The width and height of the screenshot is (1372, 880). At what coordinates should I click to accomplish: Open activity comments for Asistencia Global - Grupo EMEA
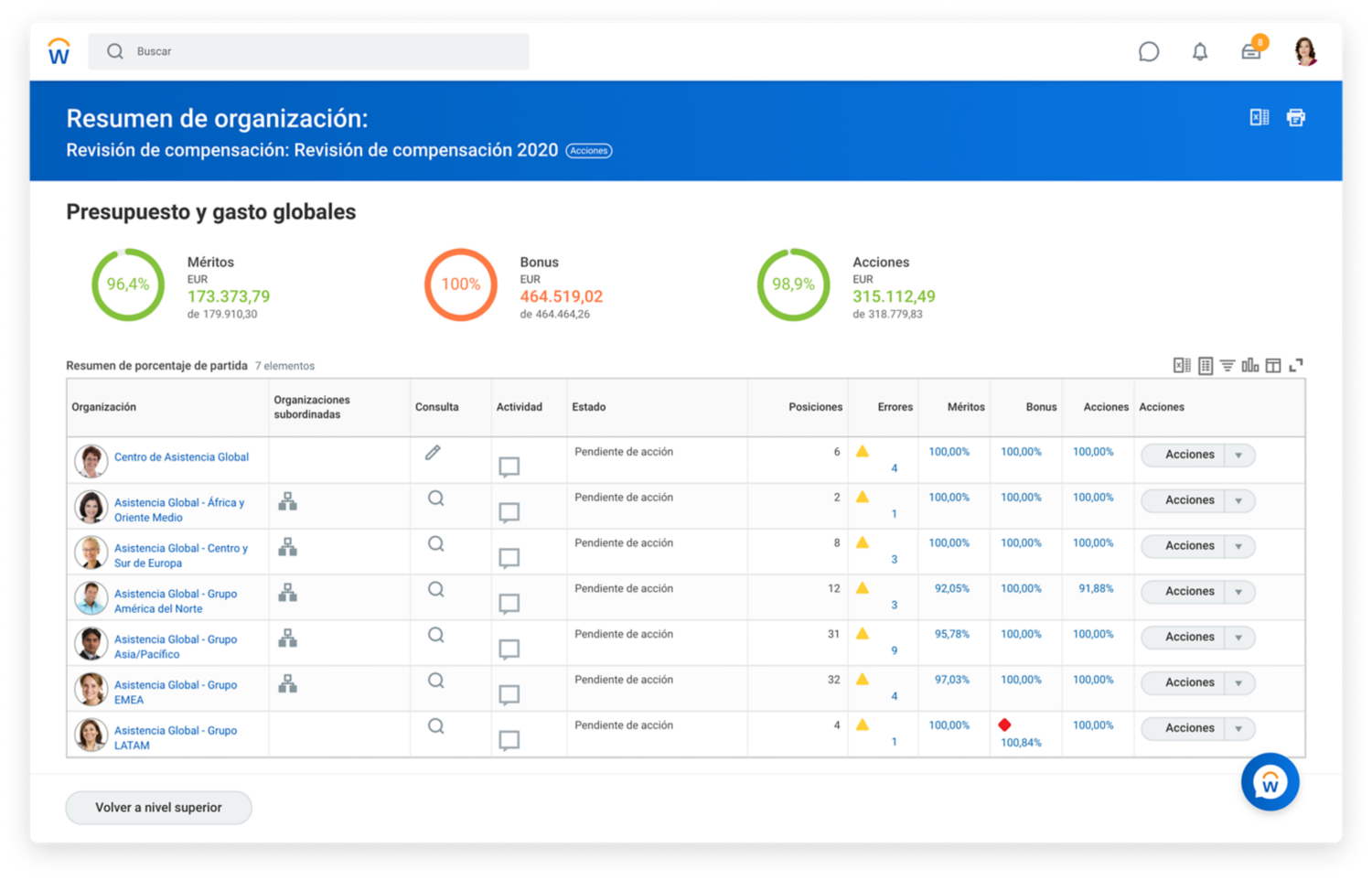tap(509, 695)
